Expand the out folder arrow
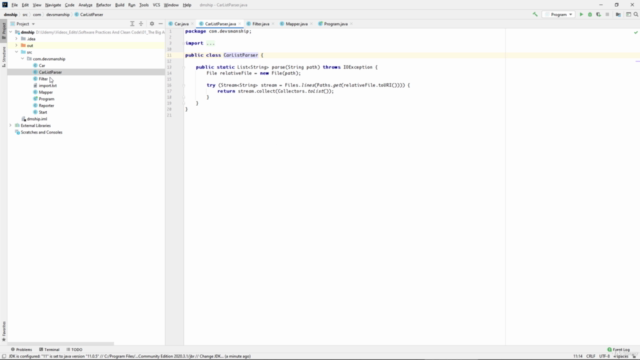Image resolution: width=640 pixels, height=360 pixels. [x=17, y=45]
